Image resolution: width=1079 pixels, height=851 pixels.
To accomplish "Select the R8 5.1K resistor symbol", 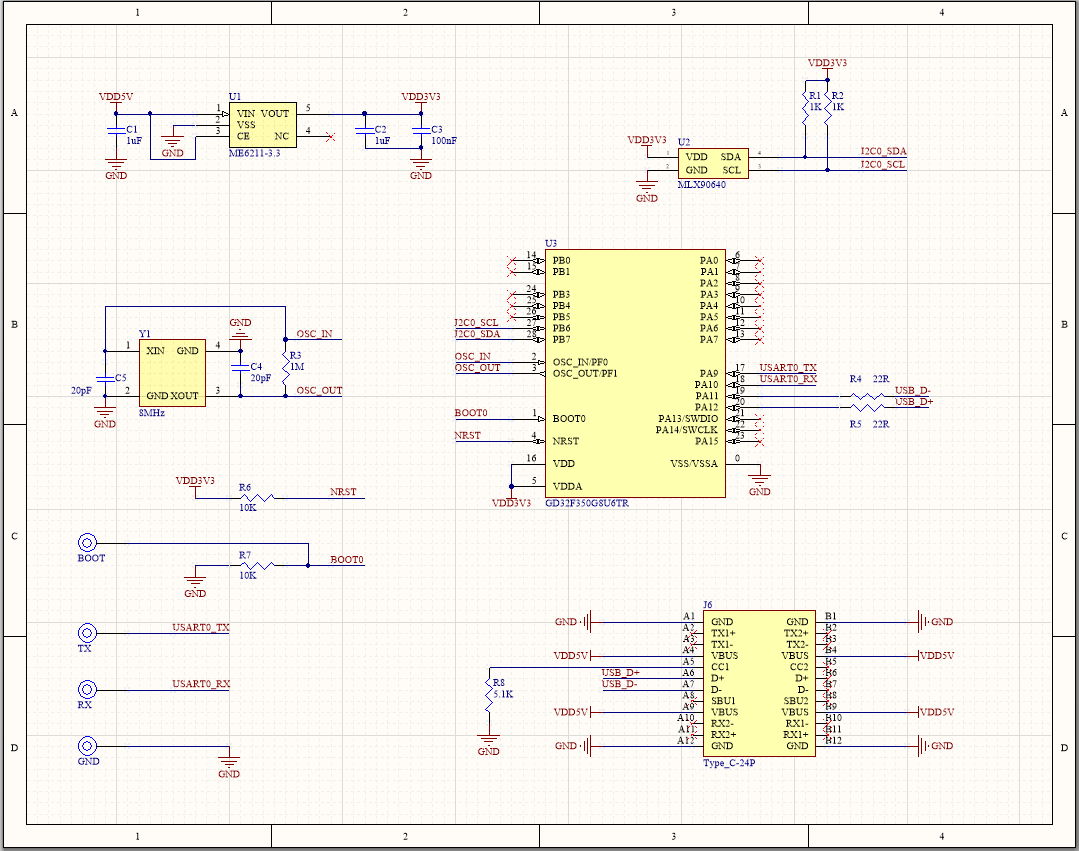I will (489, 695).
